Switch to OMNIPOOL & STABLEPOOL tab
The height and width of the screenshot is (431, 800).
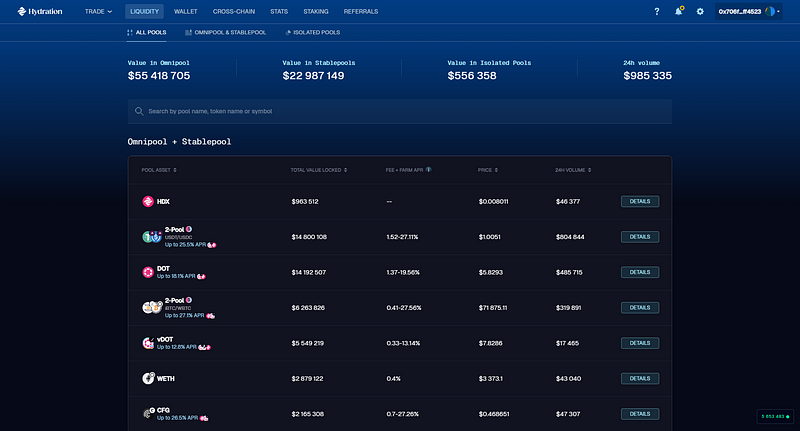point(226,32)
